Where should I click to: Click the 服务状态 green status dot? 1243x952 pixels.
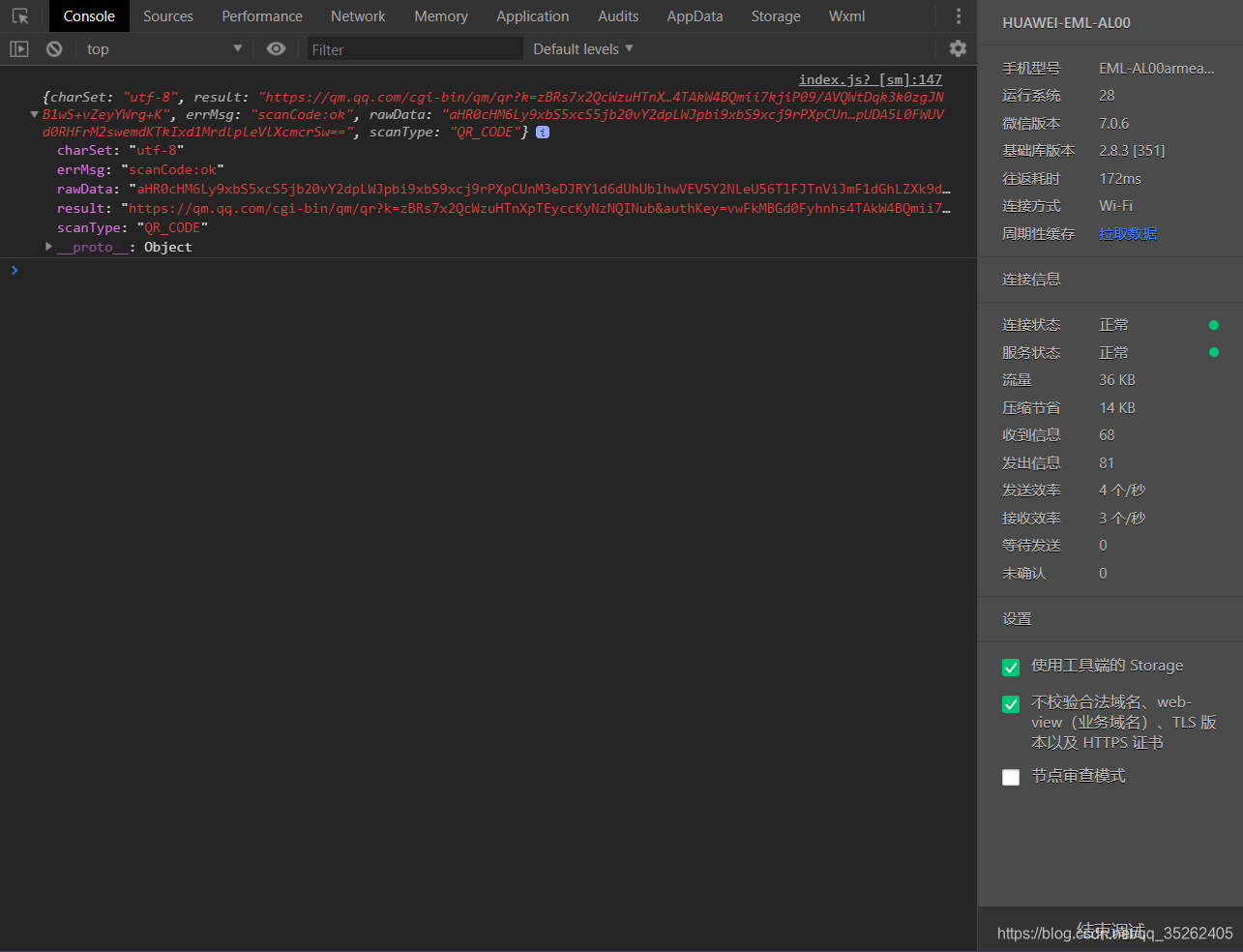pos(1214,352)
